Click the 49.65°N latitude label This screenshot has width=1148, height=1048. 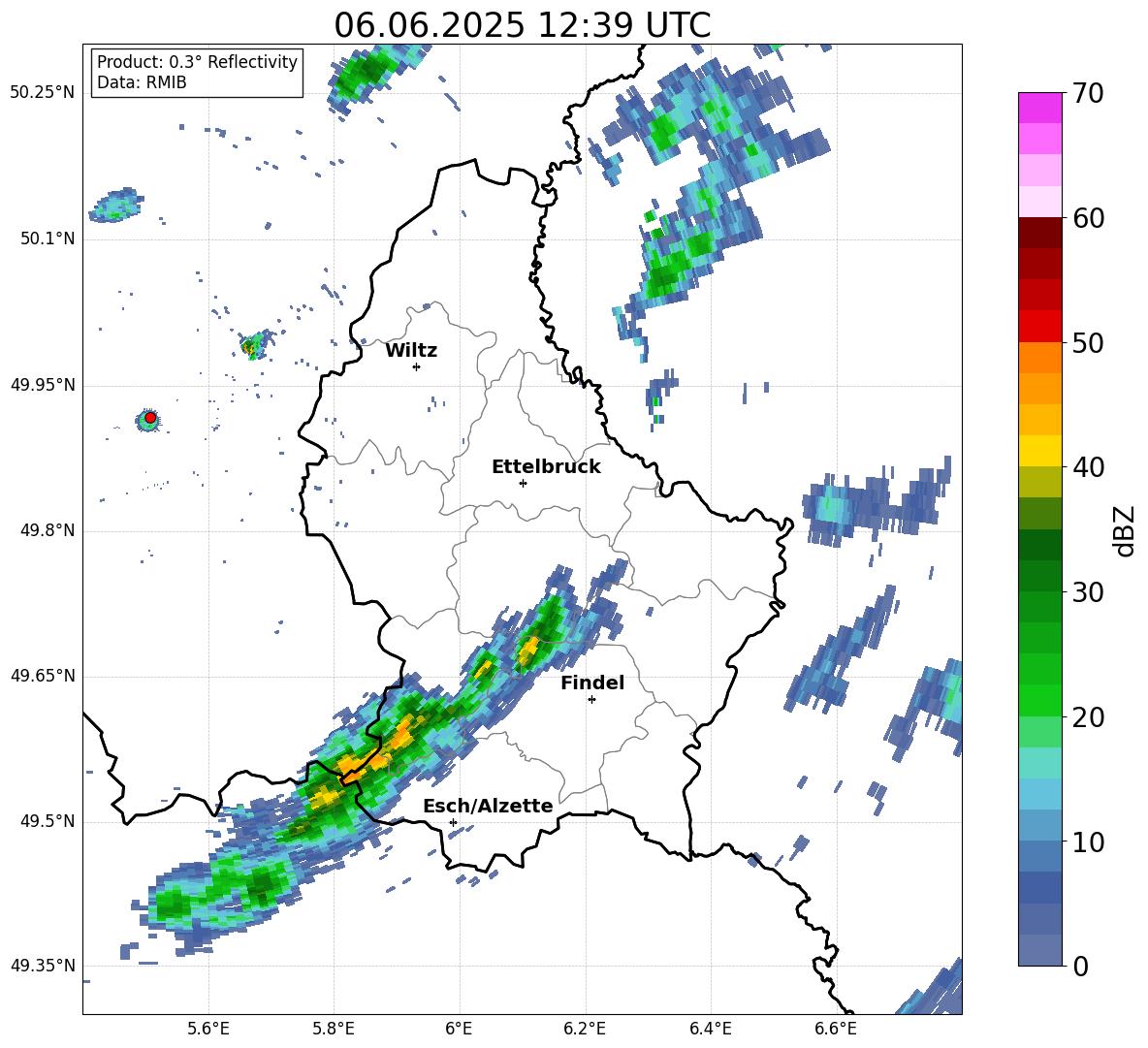pos(43,676)
